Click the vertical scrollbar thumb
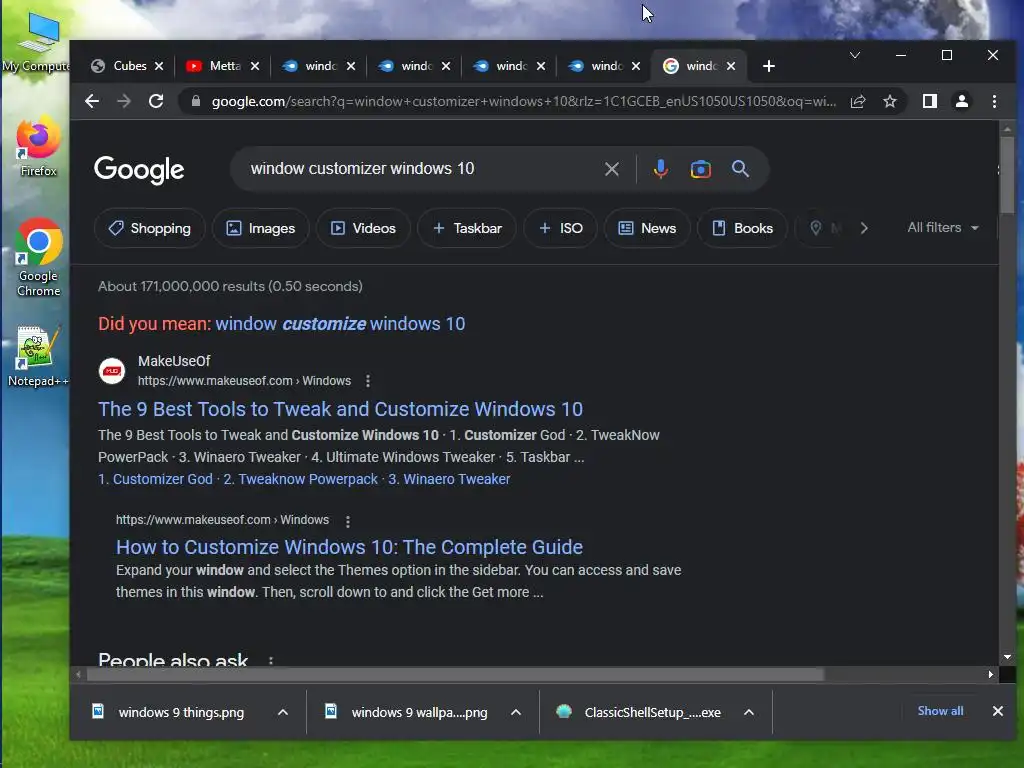The height and width of the screenshot is (768, 1024). pos(1007,174)
